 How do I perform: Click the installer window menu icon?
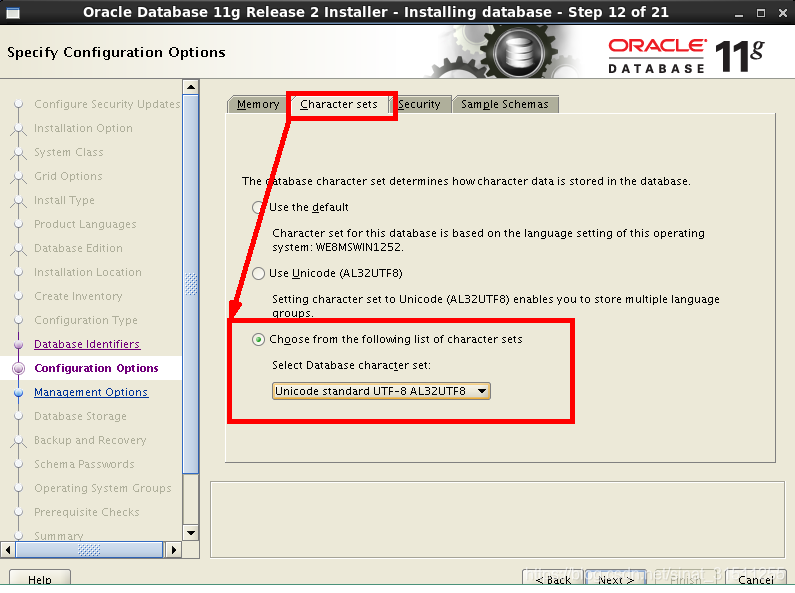coord(13,13)
